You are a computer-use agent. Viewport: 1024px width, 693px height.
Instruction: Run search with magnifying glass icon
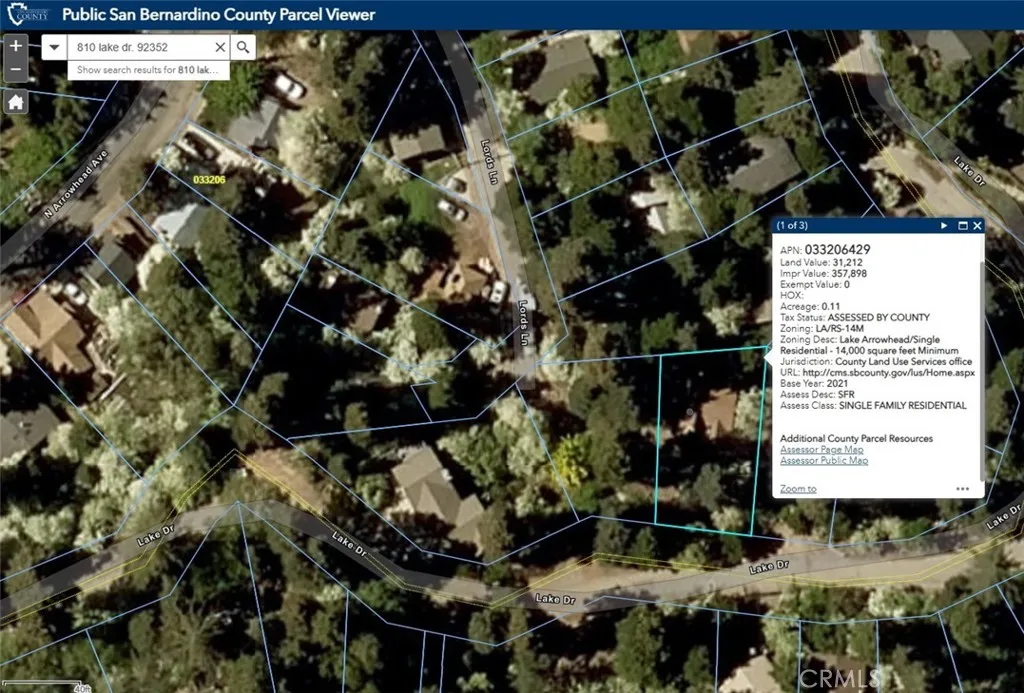pyautogui.click(x=243, y=47)
